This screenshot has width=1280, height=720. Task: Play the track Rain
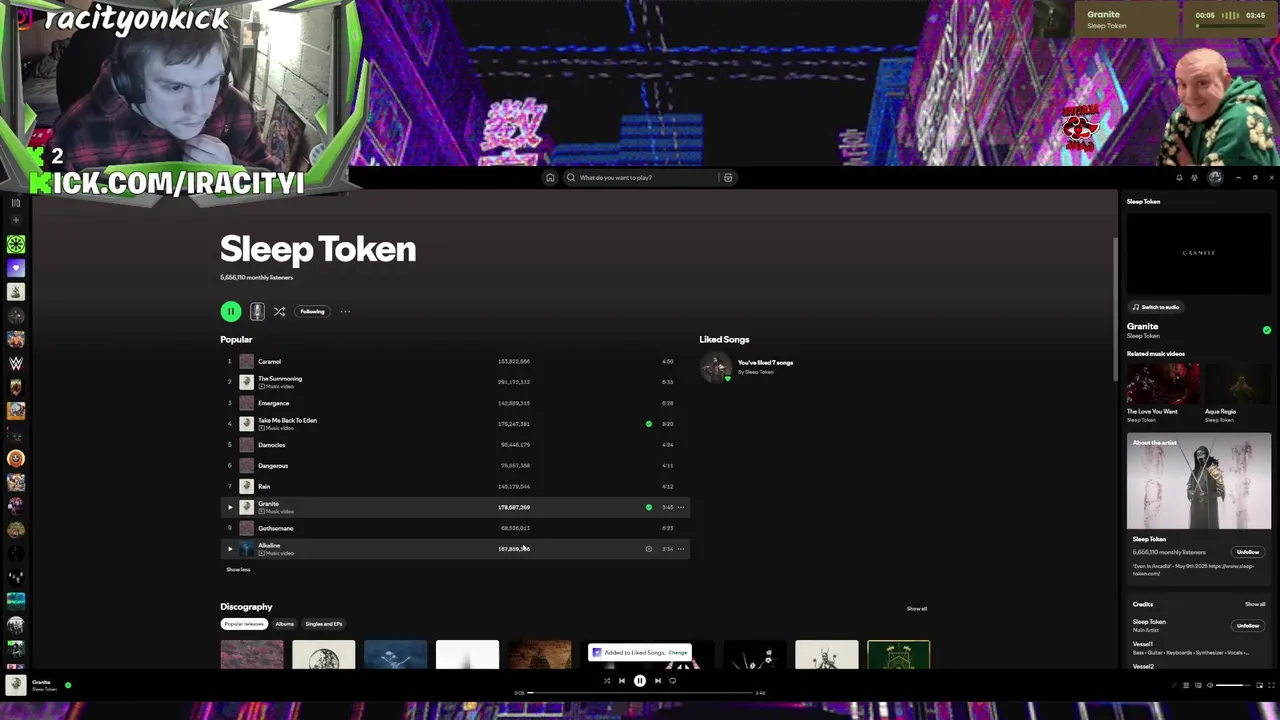click(x=455, y=486)
